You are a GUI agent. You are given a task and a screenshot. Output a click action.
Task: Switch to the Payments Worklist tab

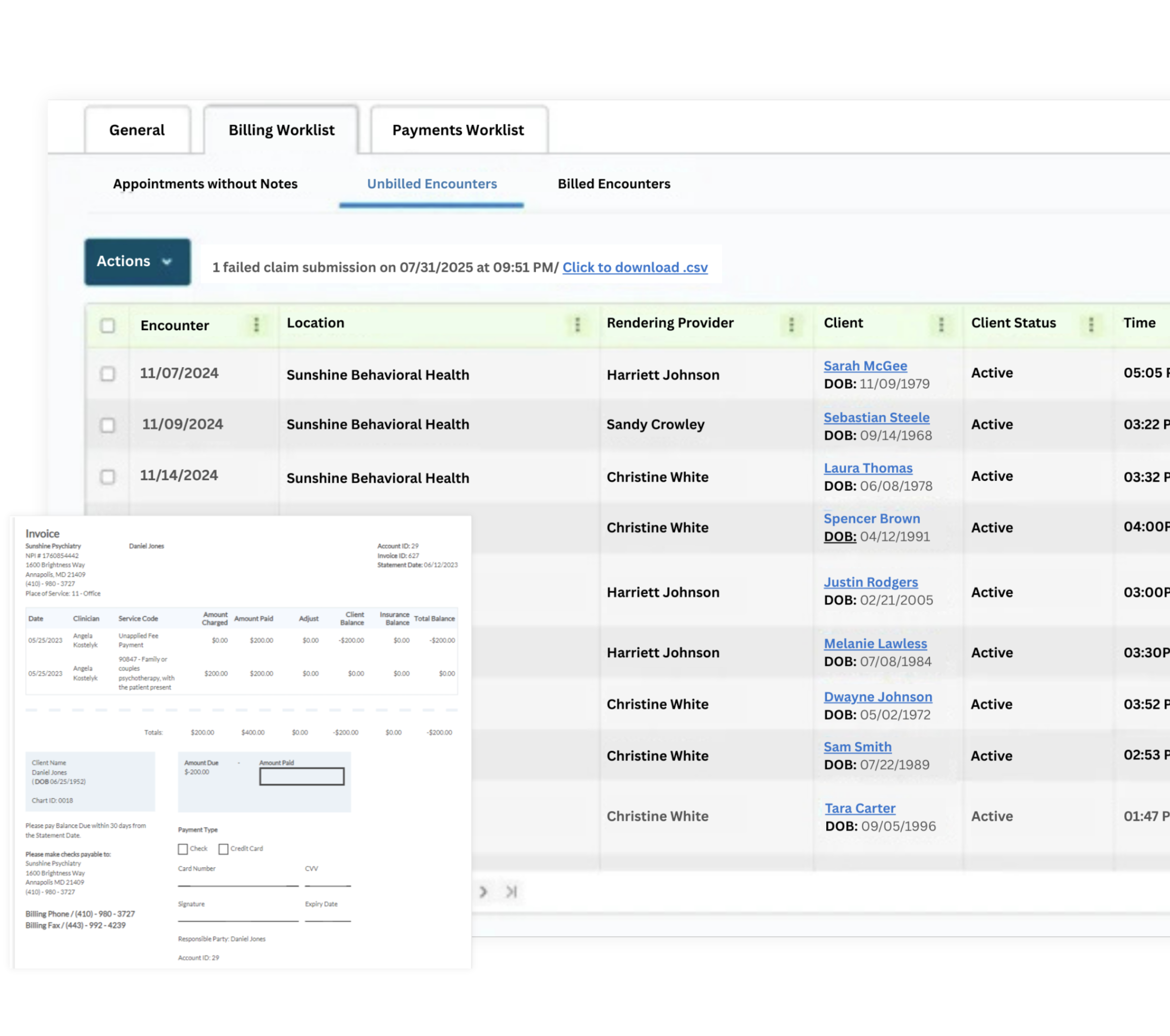(x=458, y=130)
